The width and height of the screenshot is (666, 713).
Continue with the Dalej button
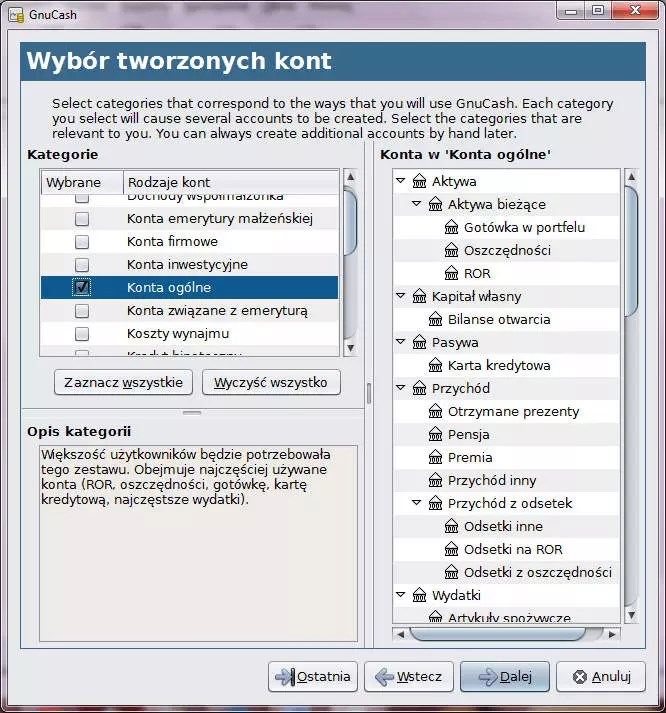click(x=505, y=677)
